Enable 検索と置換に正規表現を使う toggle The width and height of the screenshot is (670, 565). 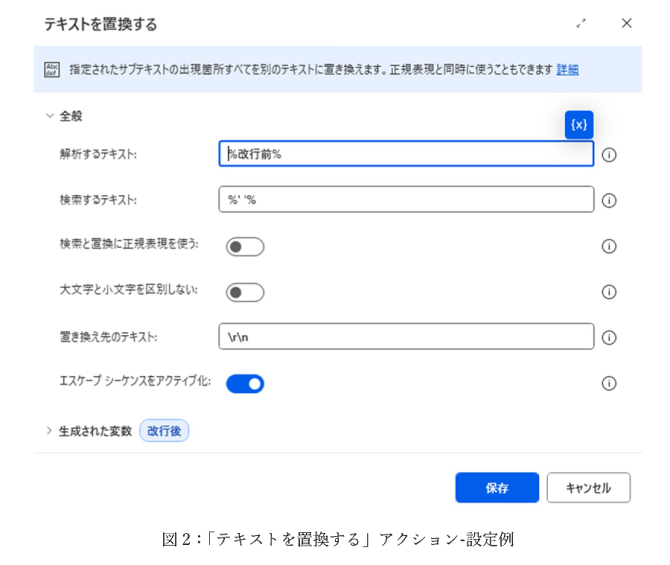pos(245,247)
